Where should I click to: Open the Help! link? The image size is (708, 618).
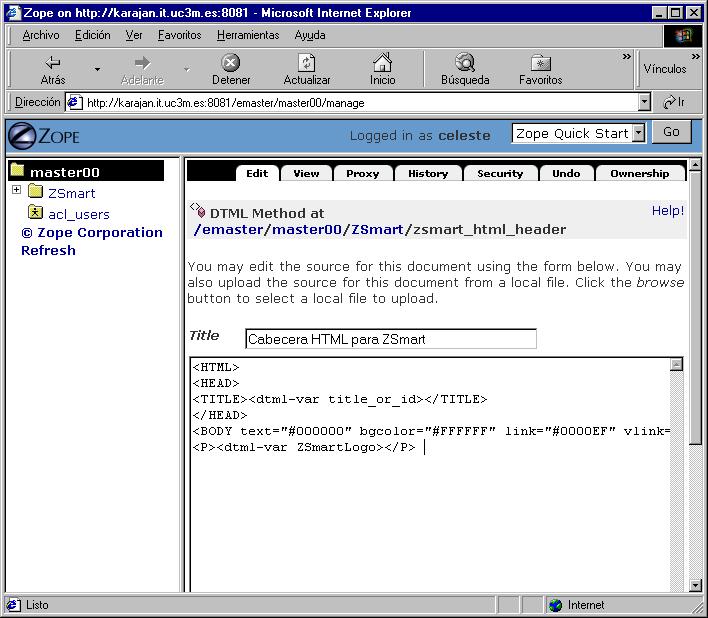point(668,210)
